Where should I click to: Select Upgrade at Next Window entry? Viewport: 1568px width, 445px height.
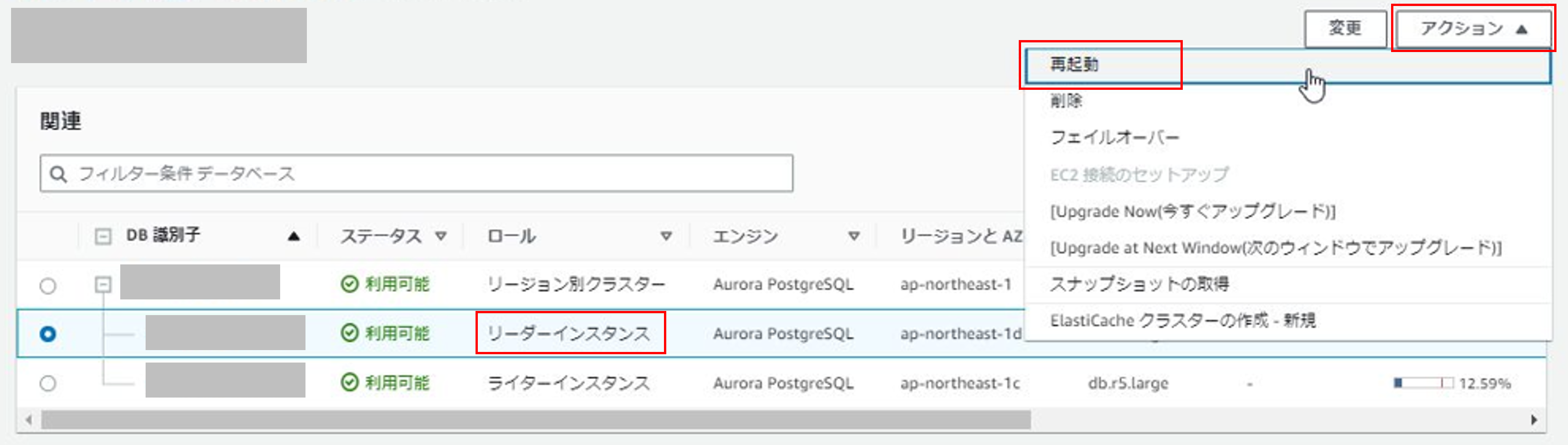[1275, 248]
